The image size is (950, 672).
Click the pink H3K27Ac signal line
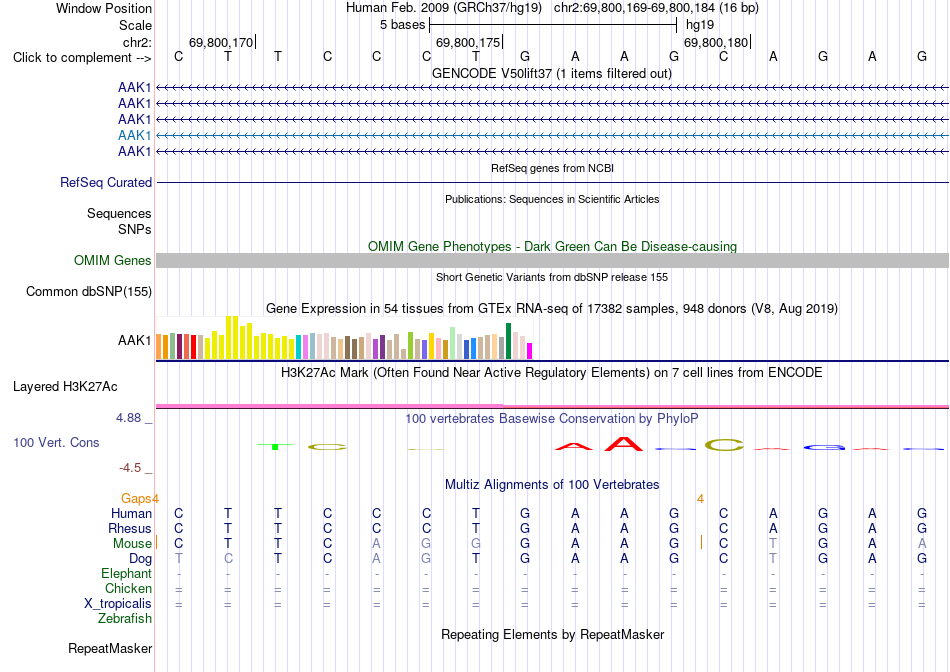click(x=553, y=406)
